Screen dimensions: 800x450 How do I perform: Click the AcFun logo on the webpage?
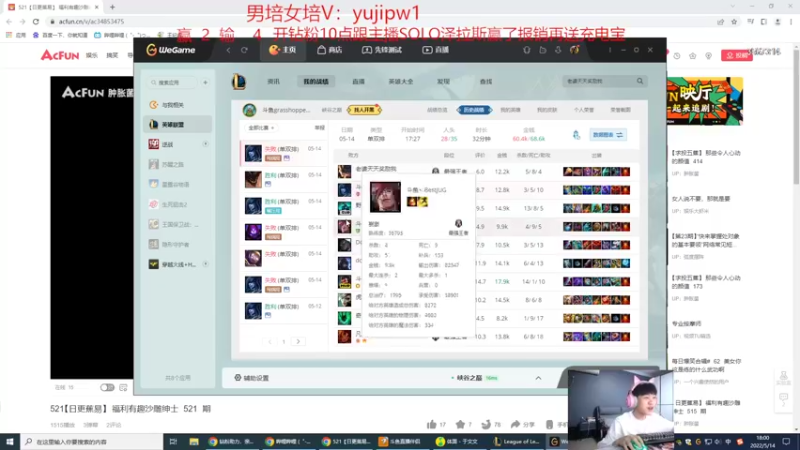[x=60, y=55]
